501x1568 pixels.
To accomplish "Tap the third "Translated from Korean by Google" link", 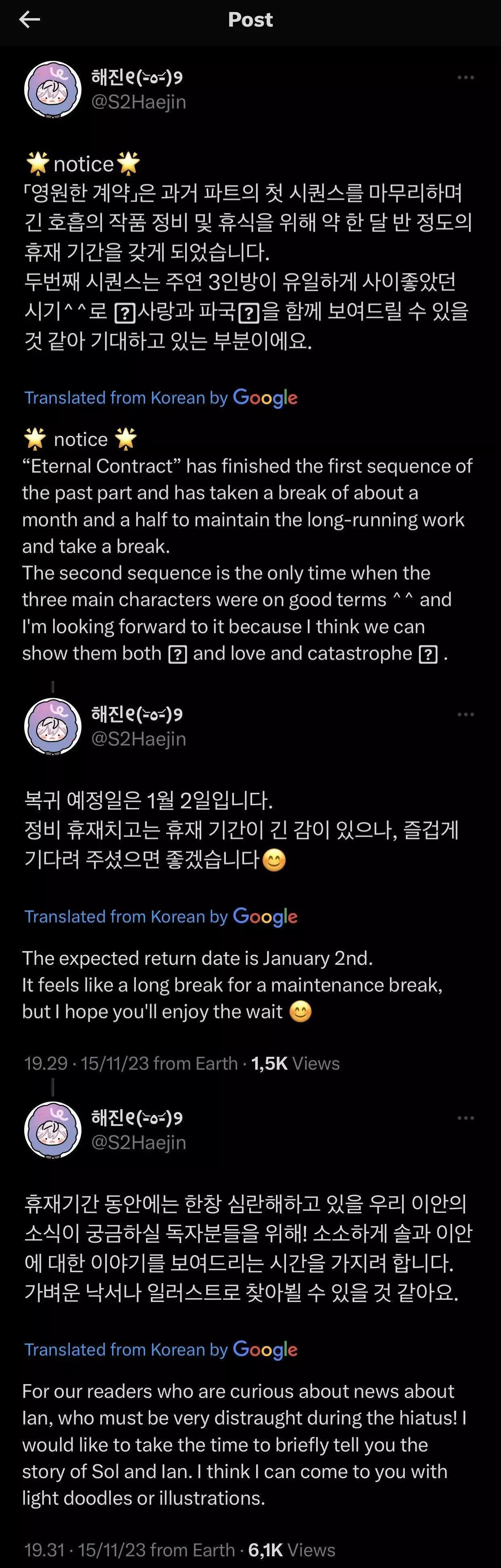I will click(161, 1349).
